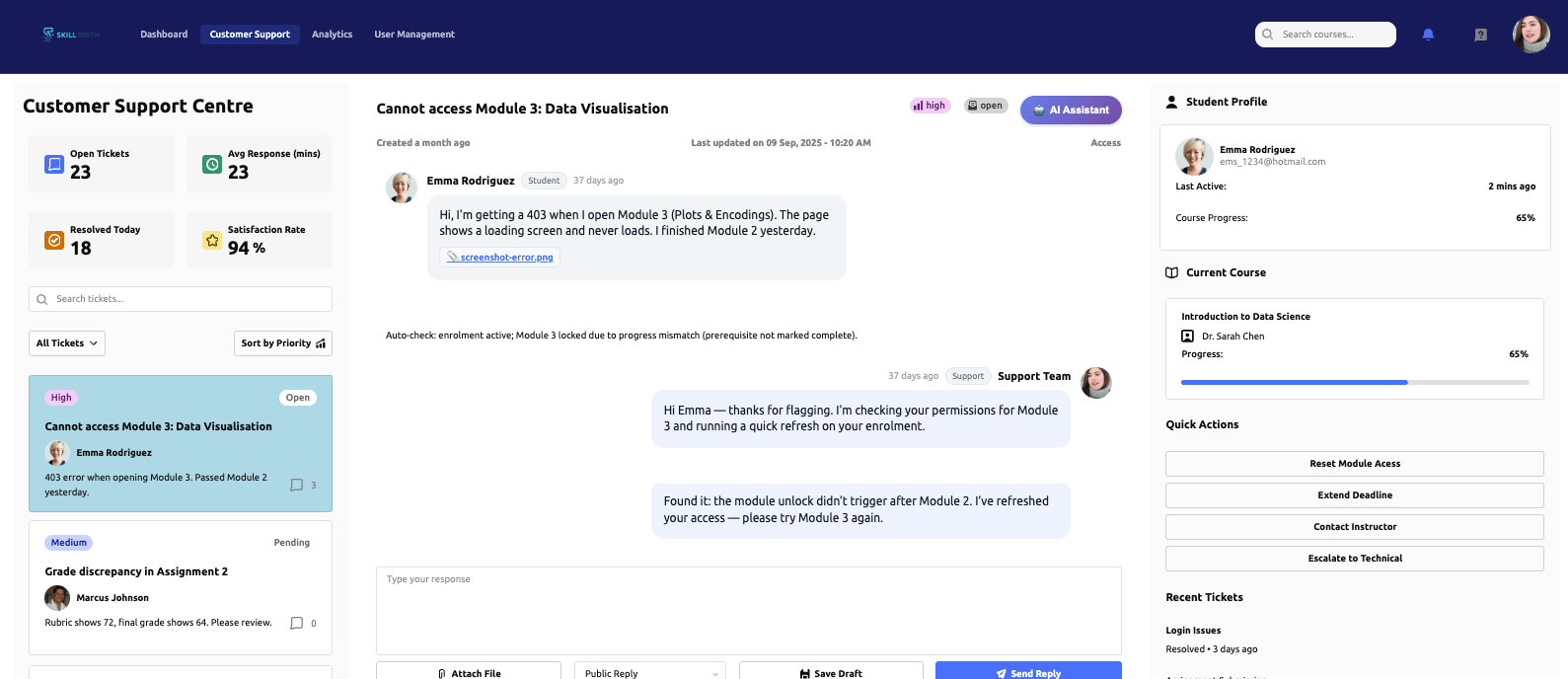Open the user avatar in top bar
The width and height of the screenshot is (1568, 679).
(x=1531, y=35)
